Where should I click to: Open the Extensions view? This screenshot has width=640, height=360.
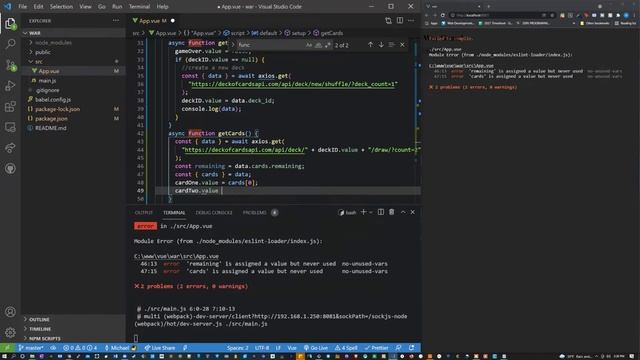click(10, 107)
